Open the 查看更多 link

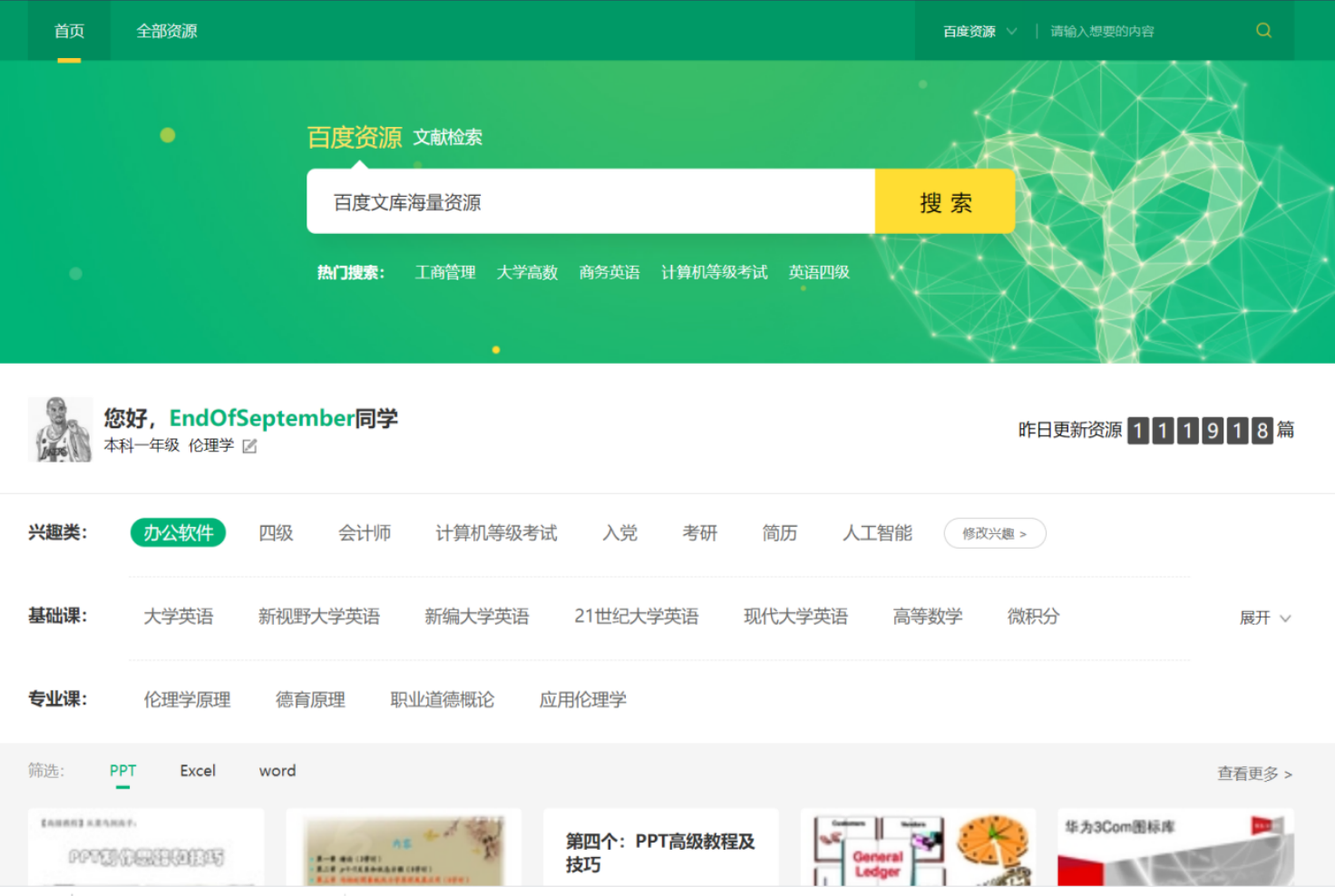point(1252,774)
